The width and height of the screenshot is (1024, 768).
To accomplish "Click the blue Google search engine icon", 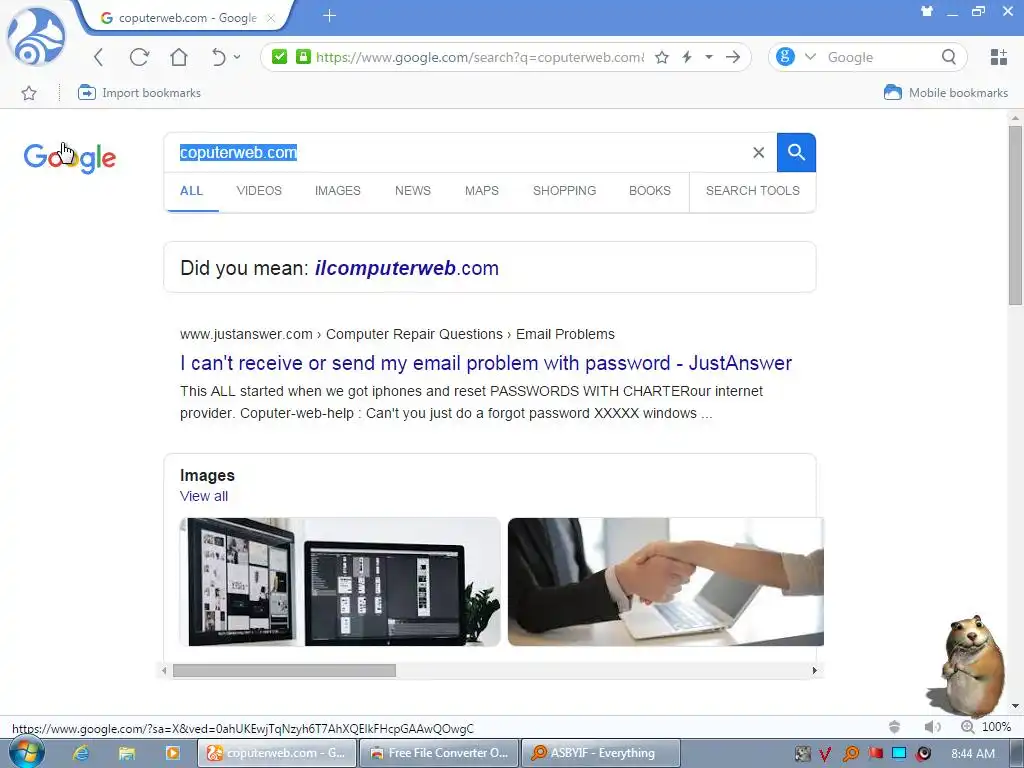I will pyautogui.click(x=786, y=57).
